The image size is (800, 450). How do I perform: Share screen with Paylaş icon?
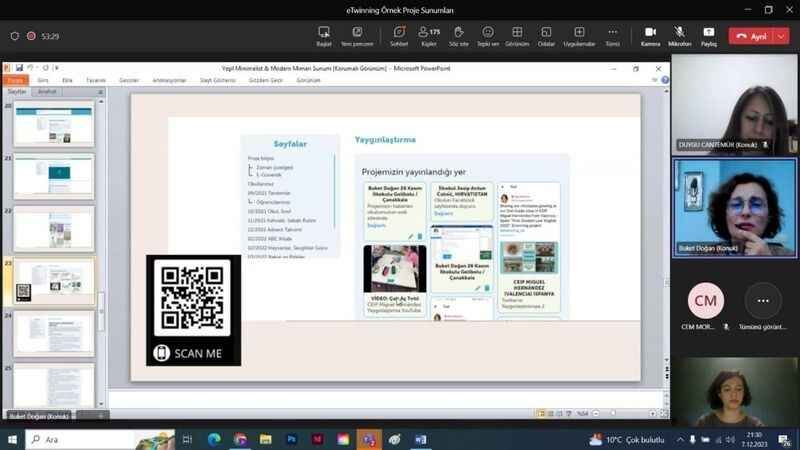(x=709, y=37)
